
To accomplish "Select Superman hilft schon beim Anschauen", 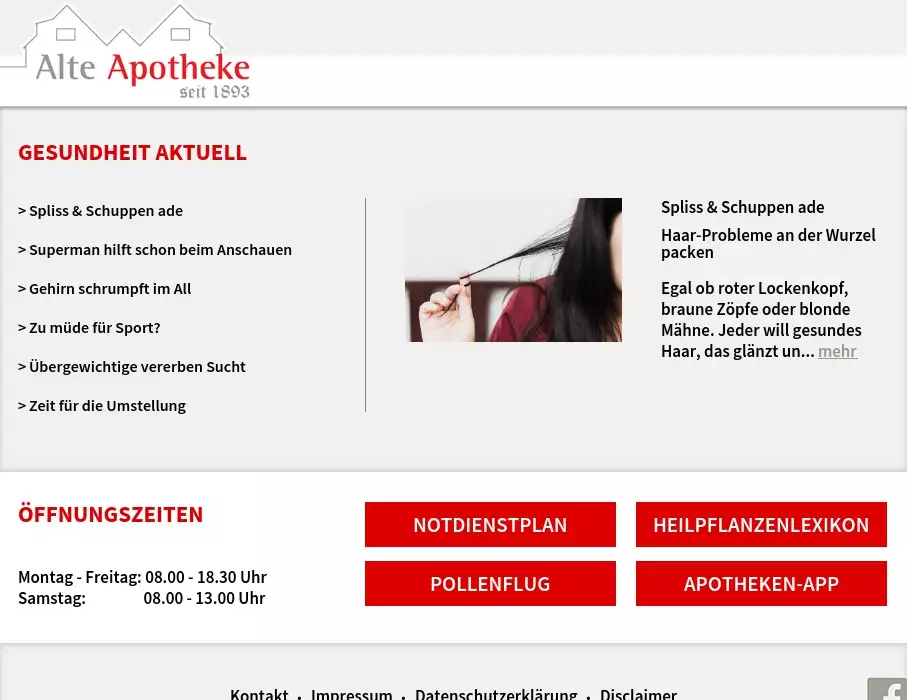I will tap(155, 250).
